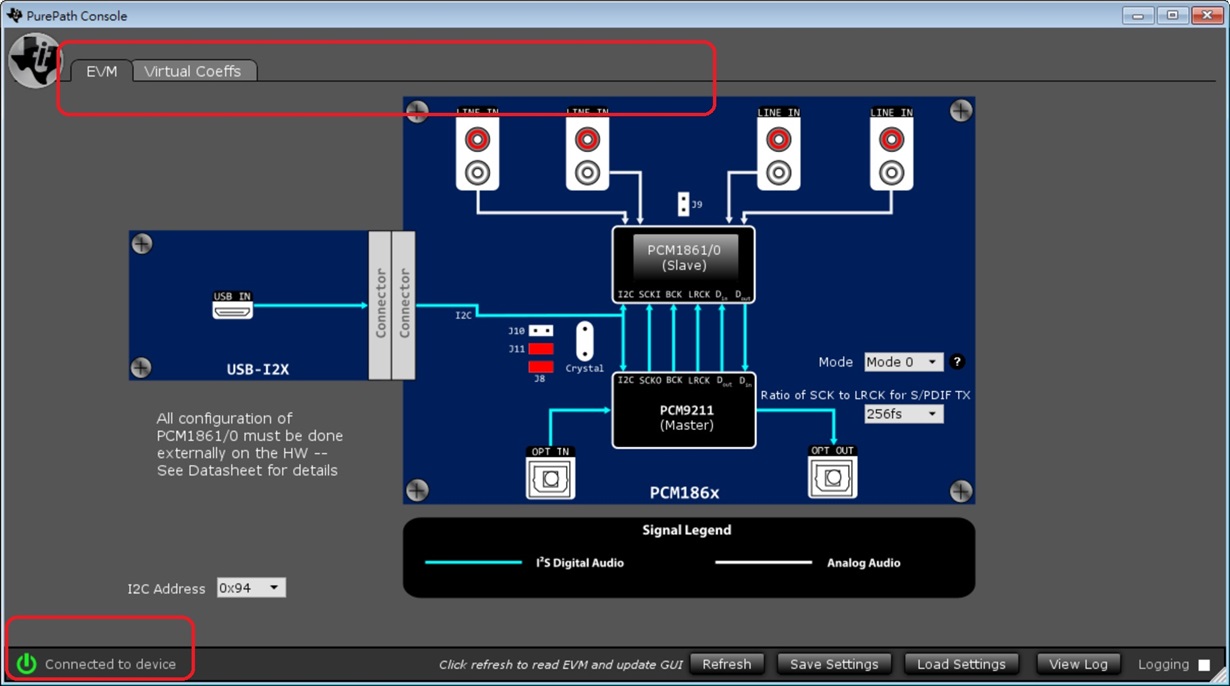Click the red J8 jumper

(541, 367)
